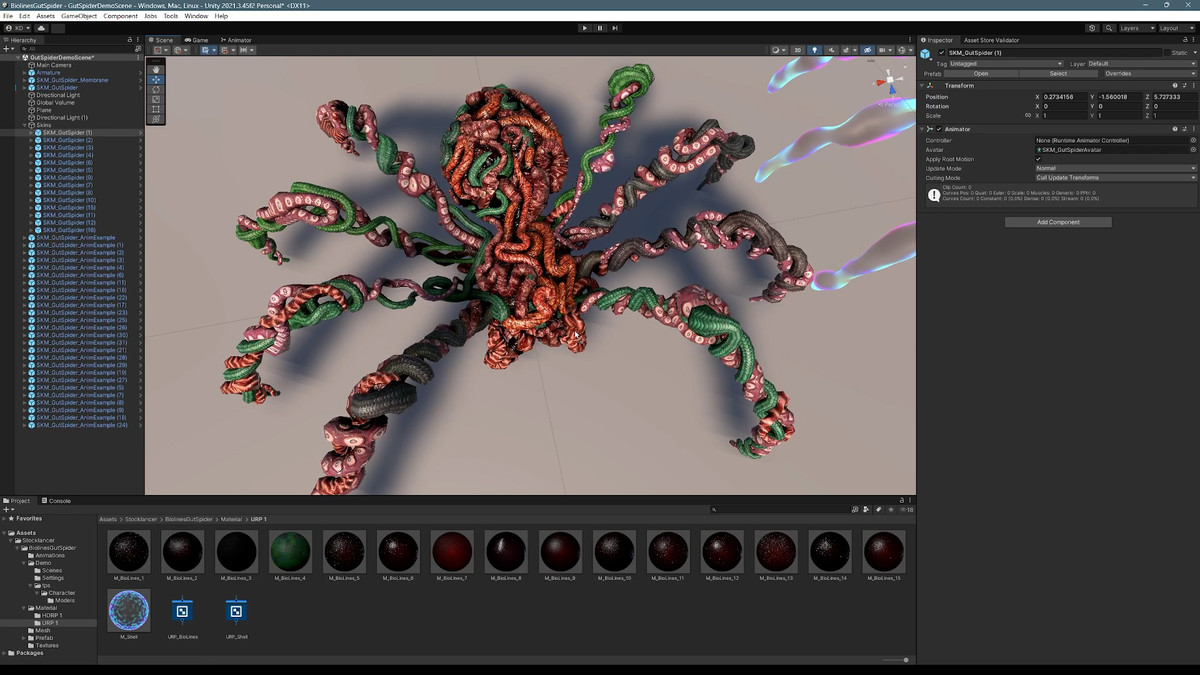Click the prefab Open button
This screenshot has height=675, width=1200.
point(981,73)
